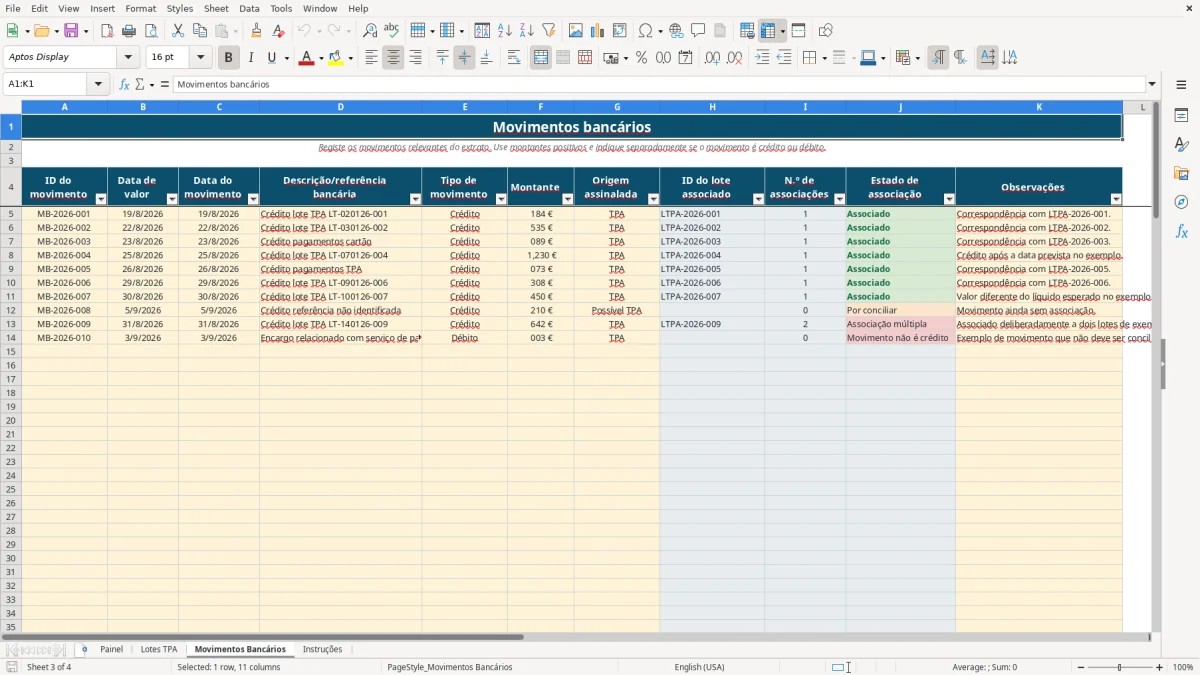Format as percent
Screen dimensions: 1200x675
[x=641, y=58]
